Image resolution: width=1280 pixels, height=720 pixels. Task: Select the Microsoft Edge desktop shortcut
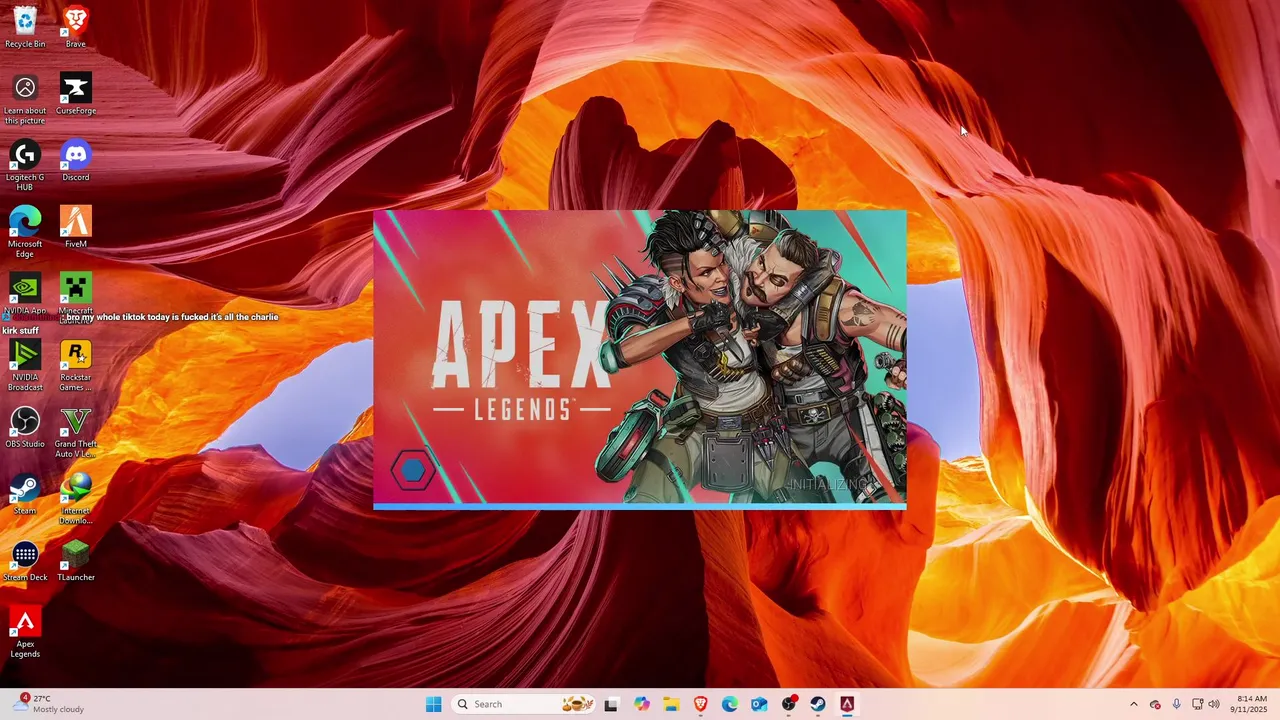point(25,232)
